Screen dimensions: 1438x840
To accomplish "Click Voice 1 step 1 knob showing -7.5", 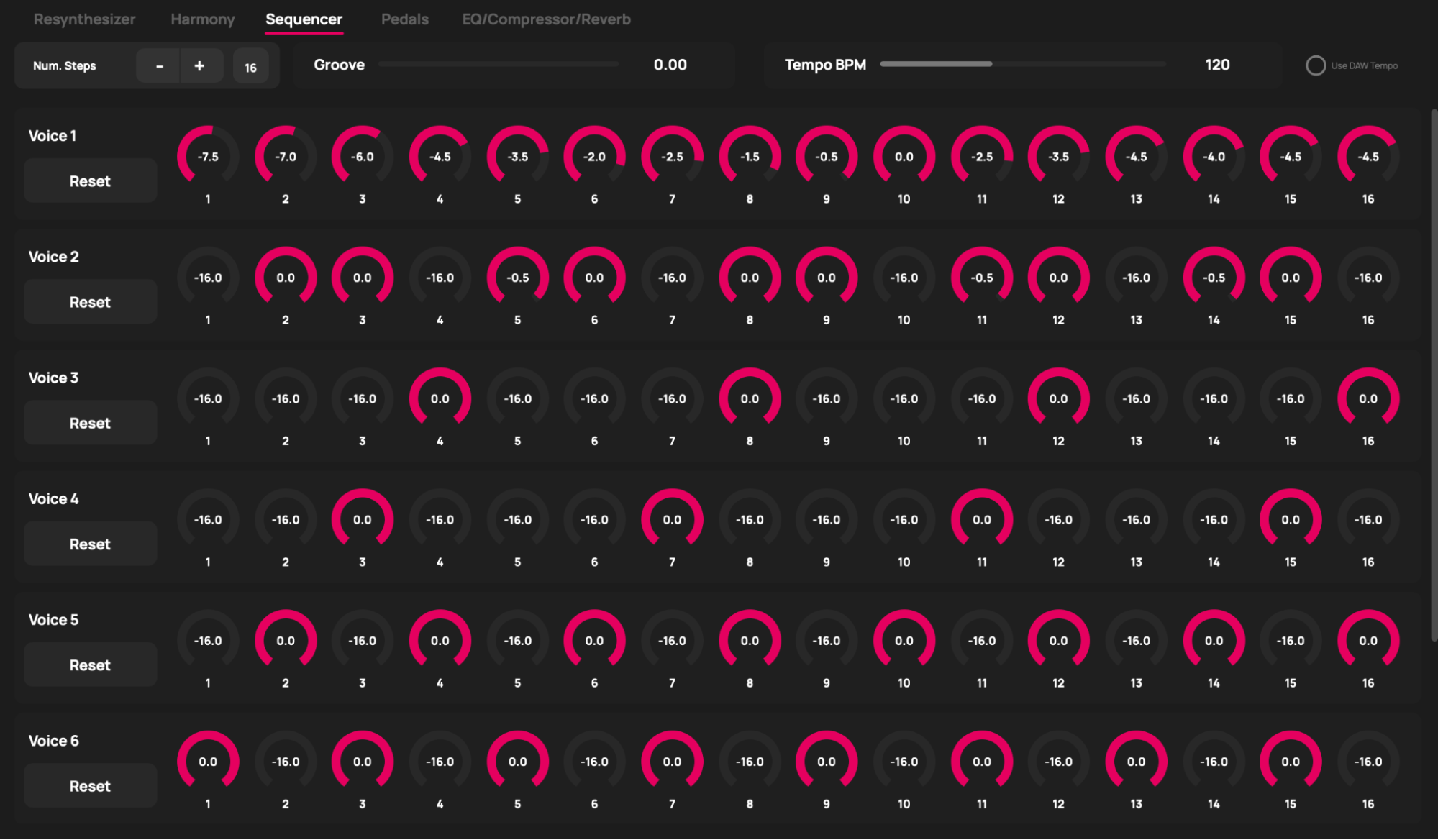I will coord(208,157).
